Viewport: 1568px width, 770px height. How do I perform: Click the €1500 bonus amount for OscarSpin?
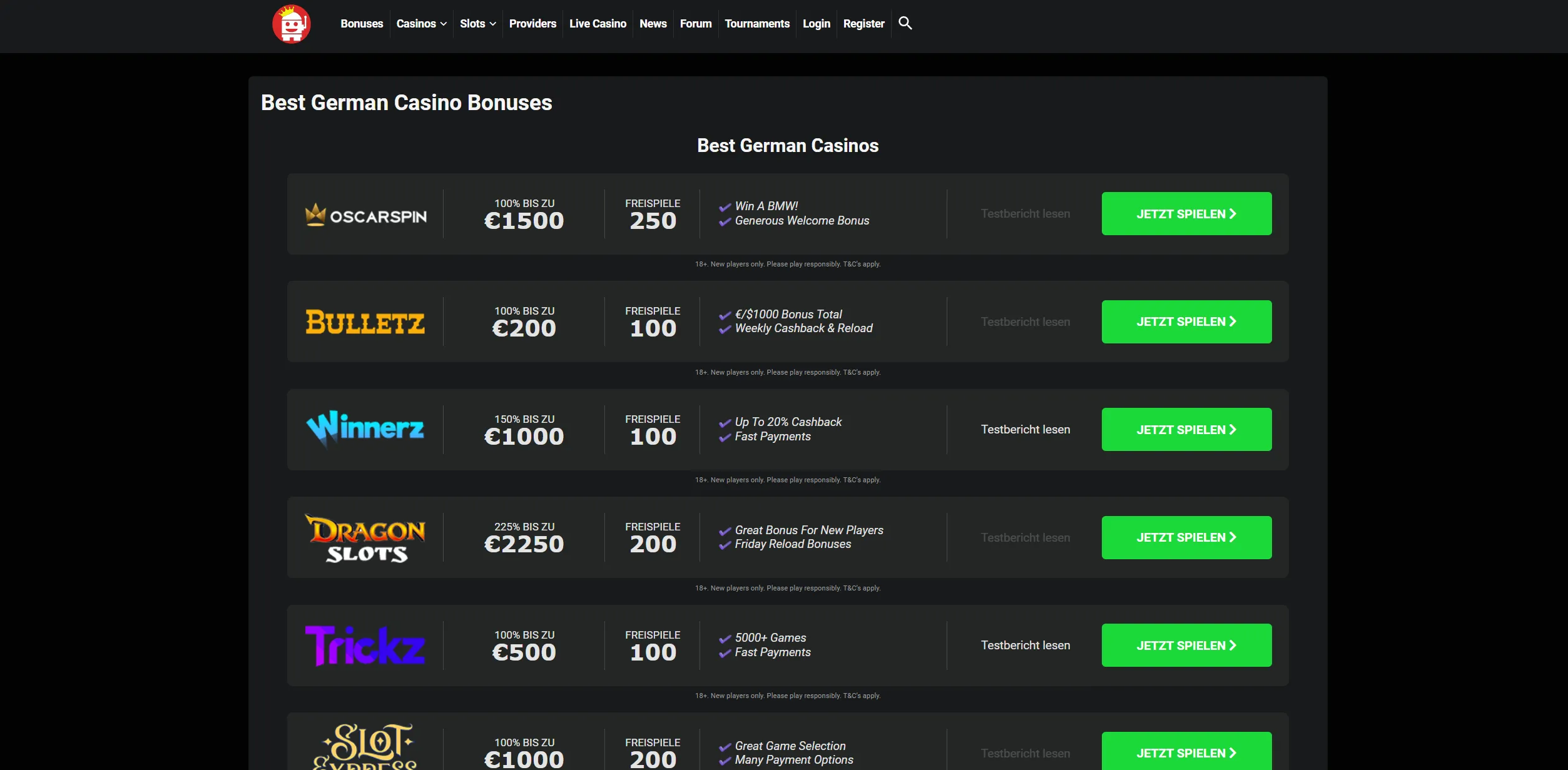point(524,221)
